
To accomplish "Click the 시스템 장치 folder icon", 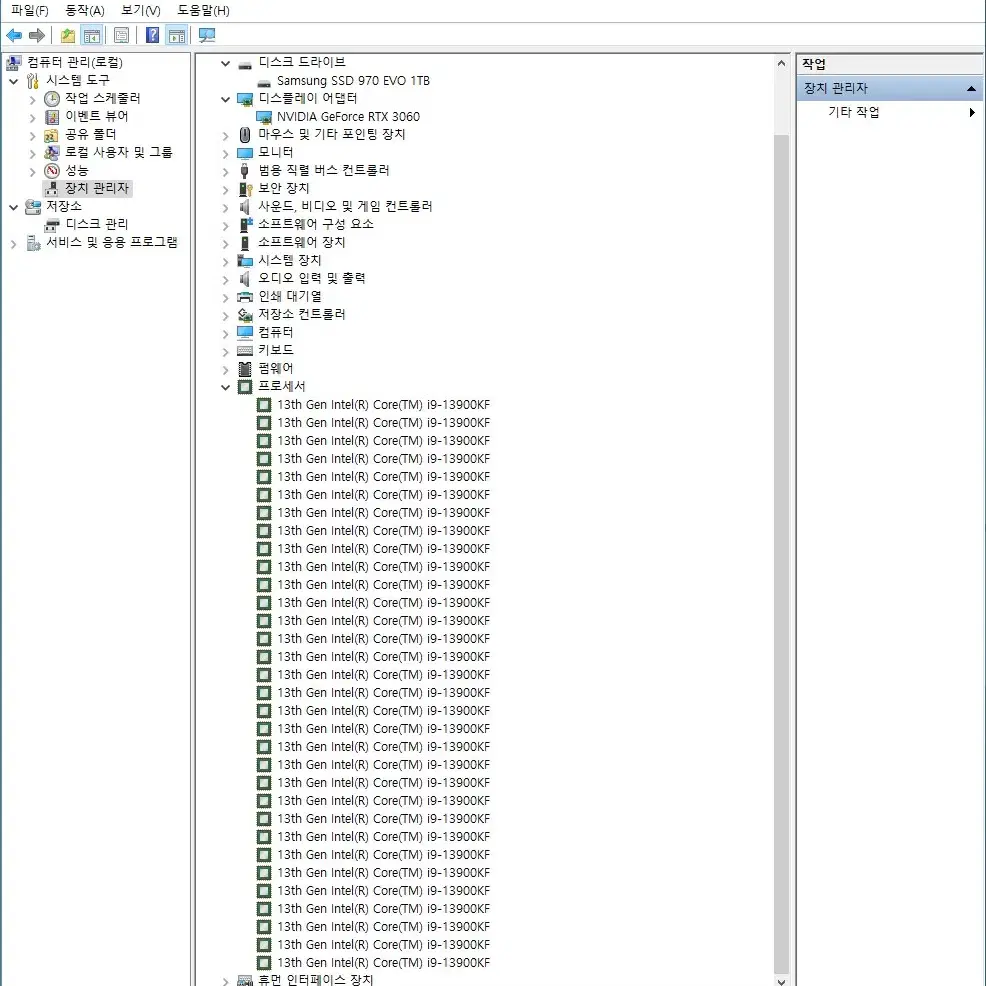I will pos(245,261).
